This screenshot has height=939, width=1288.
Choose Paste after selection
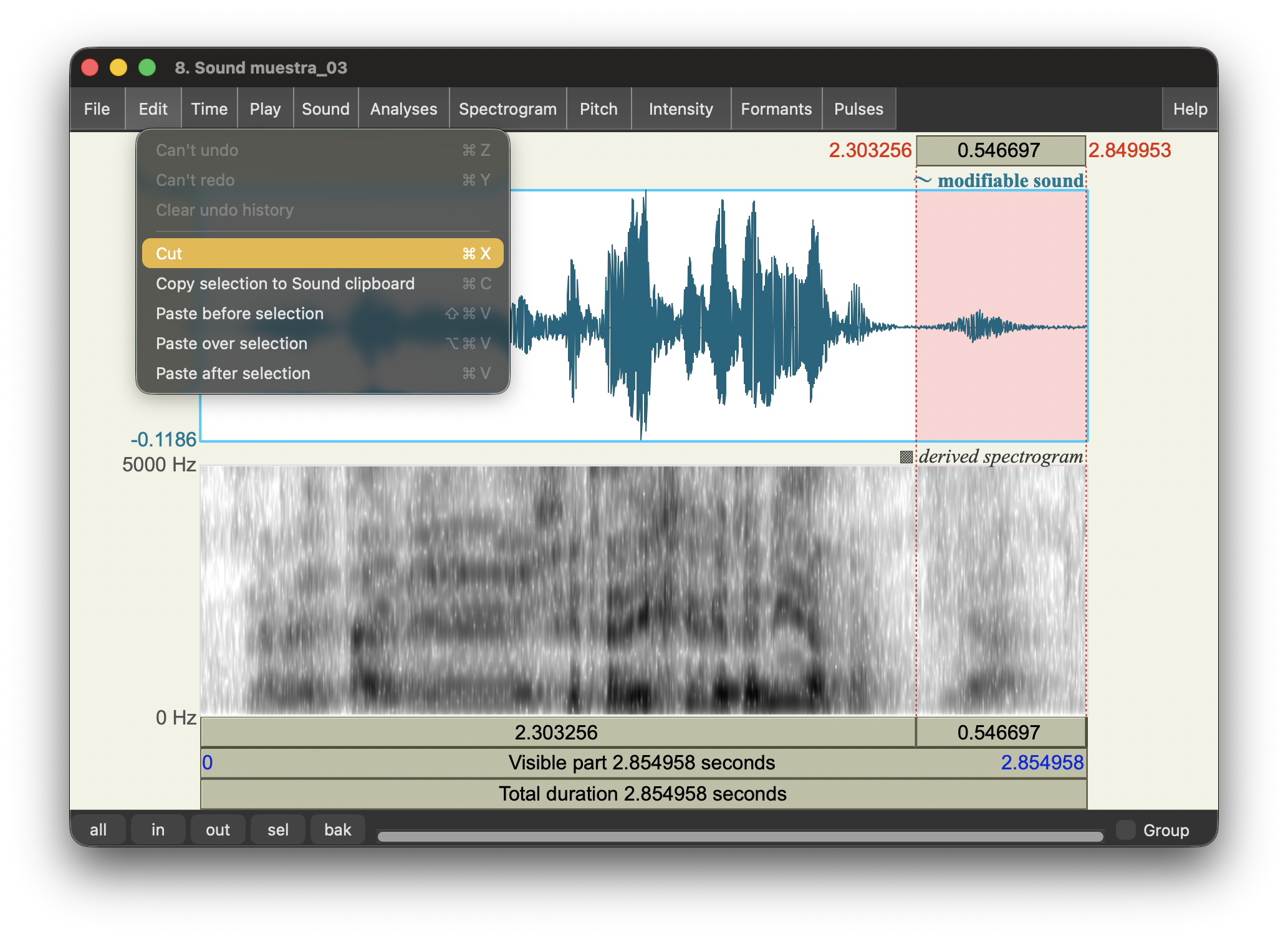[233, 373]
